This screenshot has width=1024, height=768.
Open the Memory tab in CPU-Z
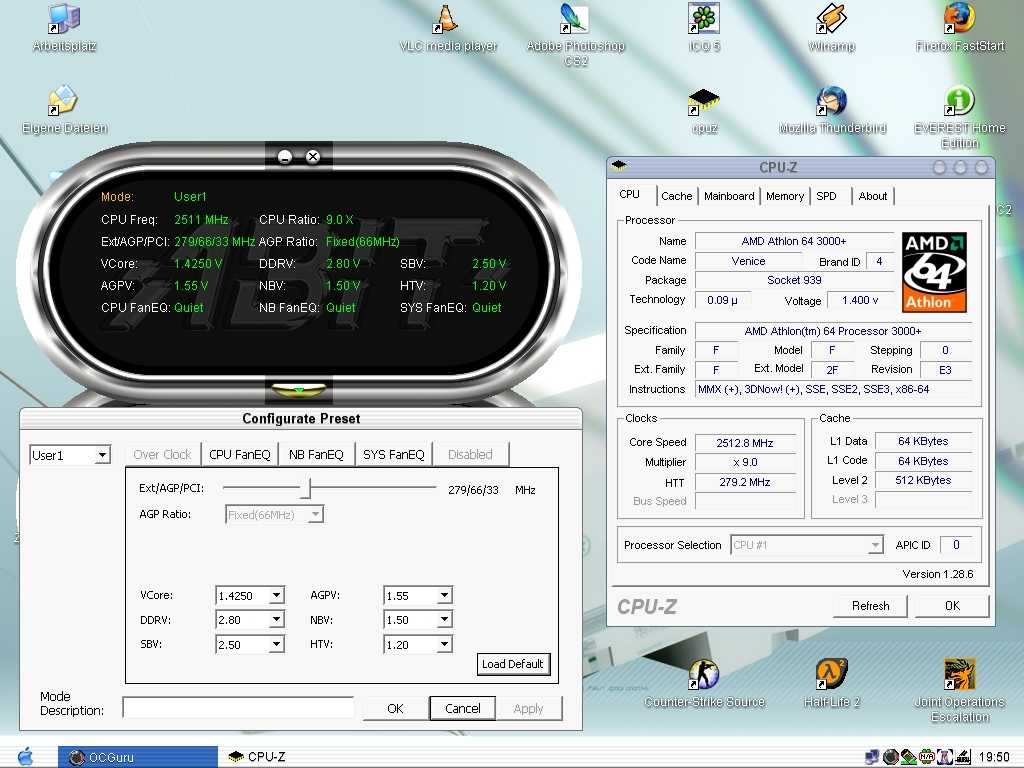click(x=785, y=196)
